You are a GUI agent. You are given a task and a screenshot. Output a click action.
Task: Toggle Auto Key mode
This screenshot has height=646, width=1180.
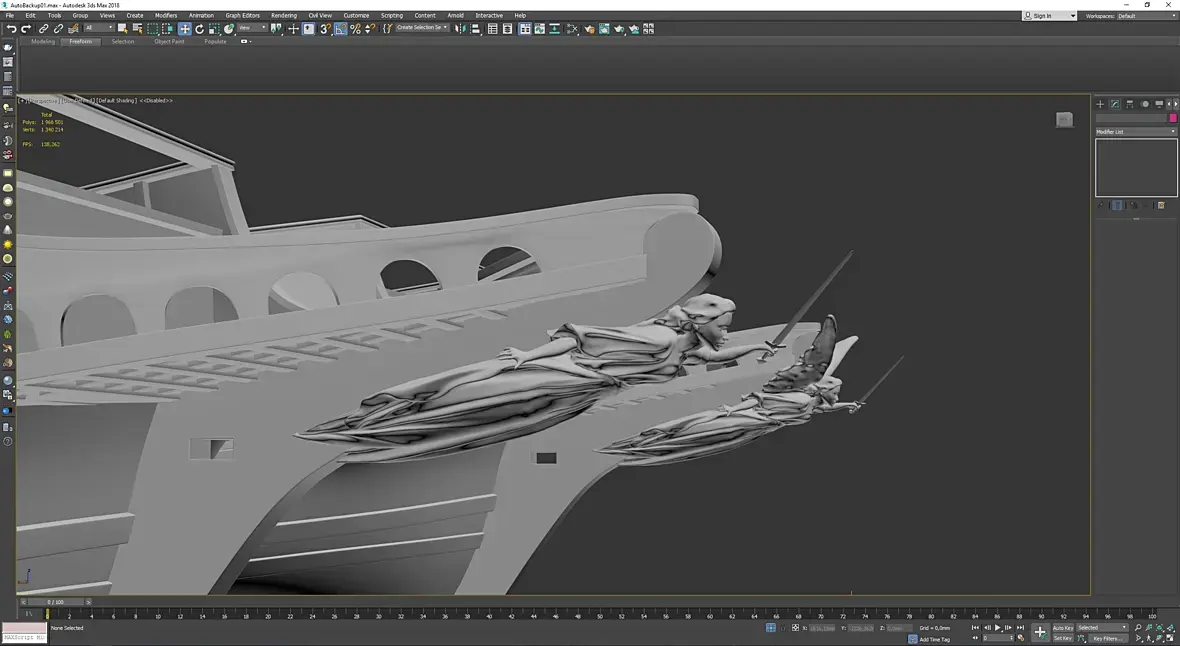(x=1062, y=628)
